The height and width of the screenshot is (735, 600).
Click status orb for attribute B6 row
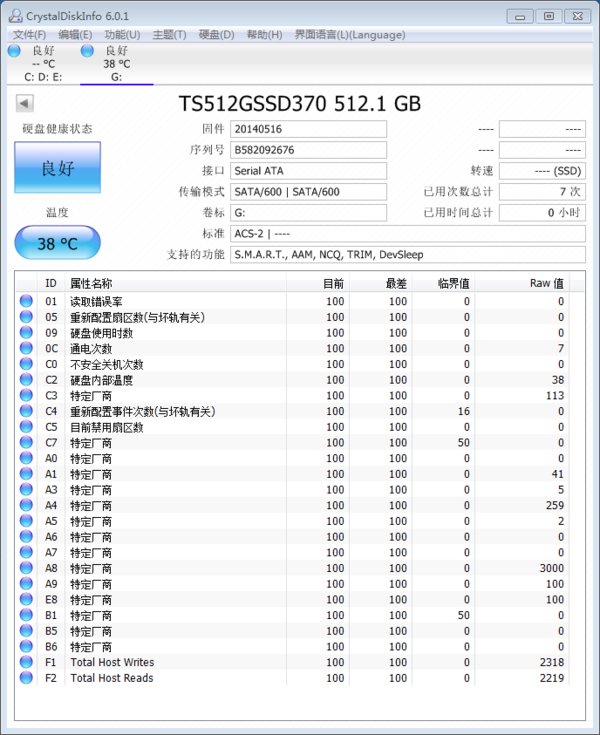pos(26,646)
